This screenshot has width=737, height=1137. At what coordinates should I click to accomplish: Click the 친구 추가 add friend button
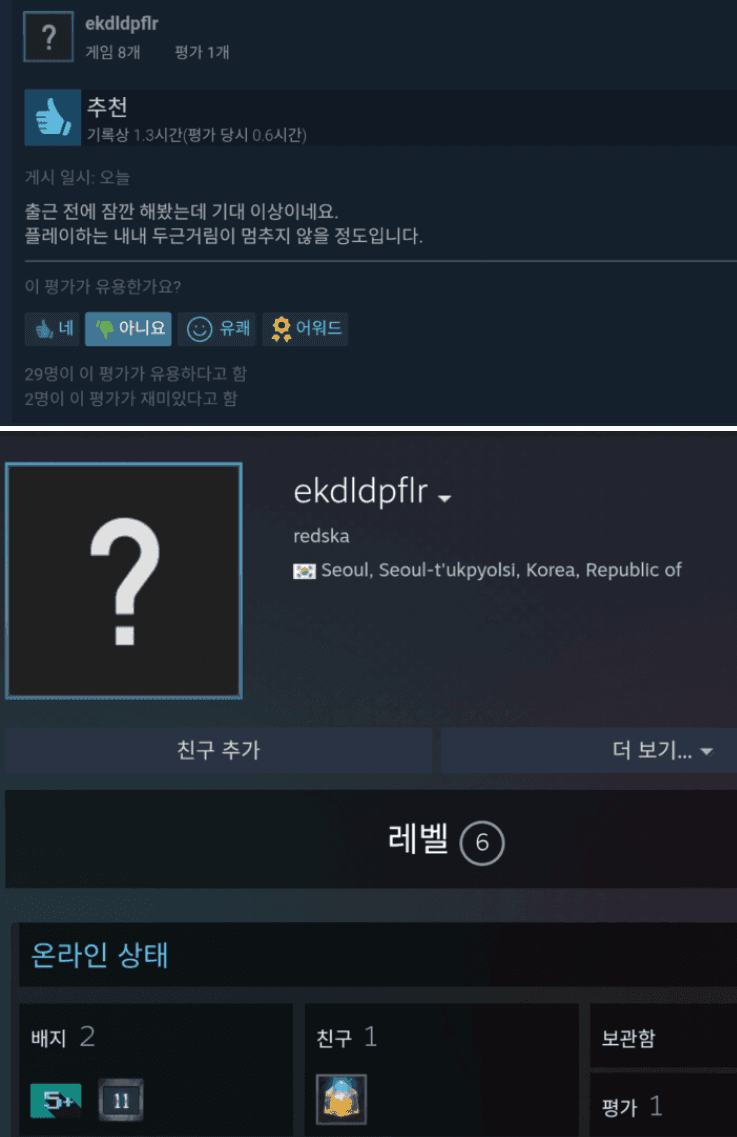click(x=218, y=750)
